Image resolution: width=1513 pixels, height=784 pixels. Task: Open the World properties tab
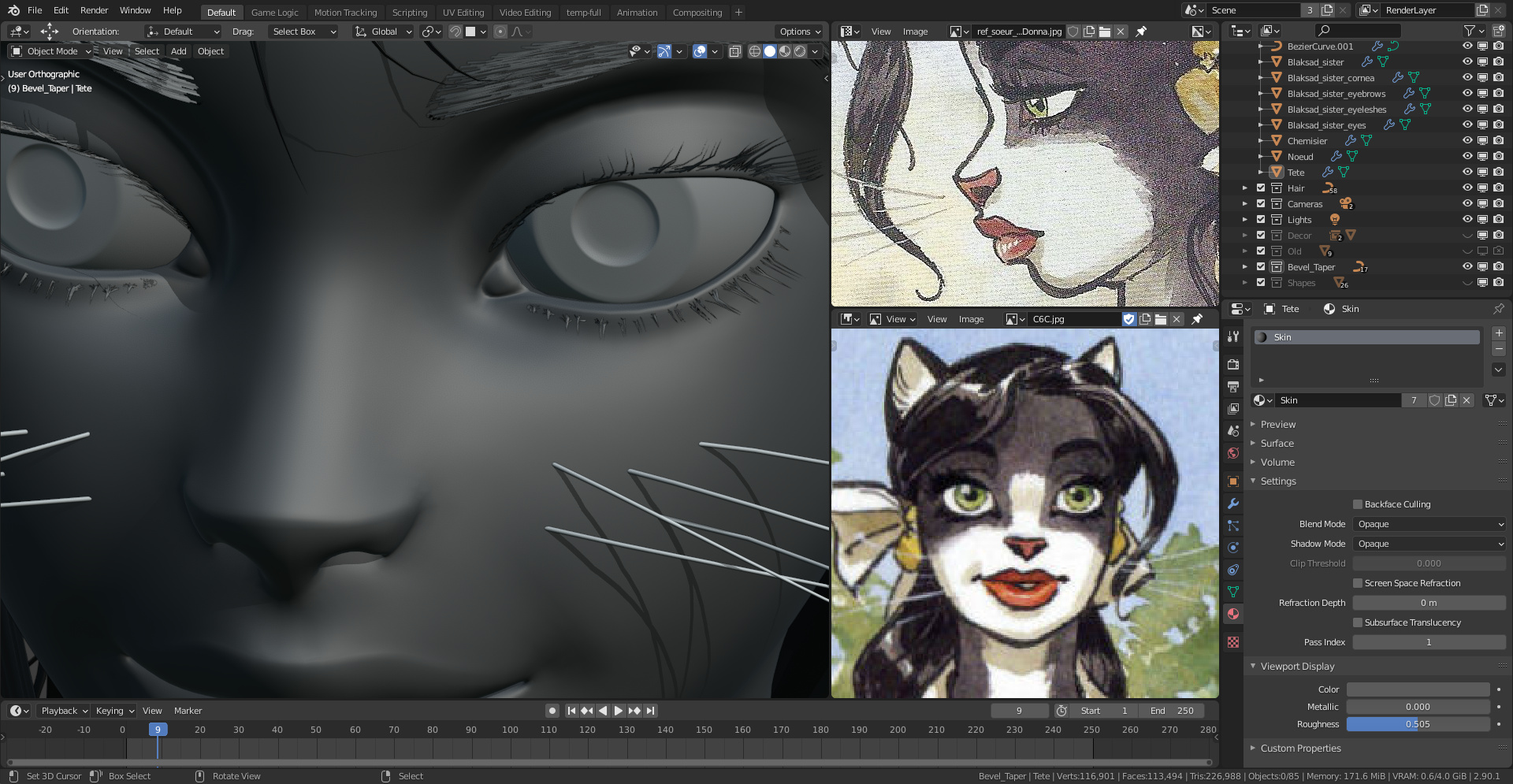1233,453
